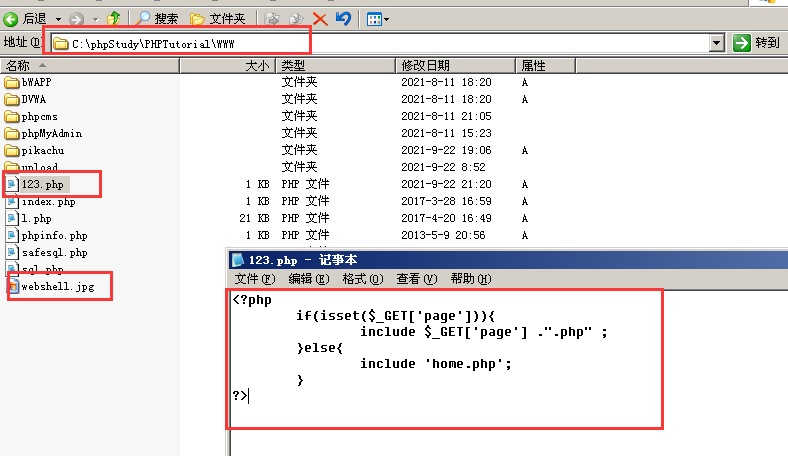Image resolution: width=788 pixels, height=456 pixels.
Task: Open Notepad's Format (格式) menu
Action: 362,279
